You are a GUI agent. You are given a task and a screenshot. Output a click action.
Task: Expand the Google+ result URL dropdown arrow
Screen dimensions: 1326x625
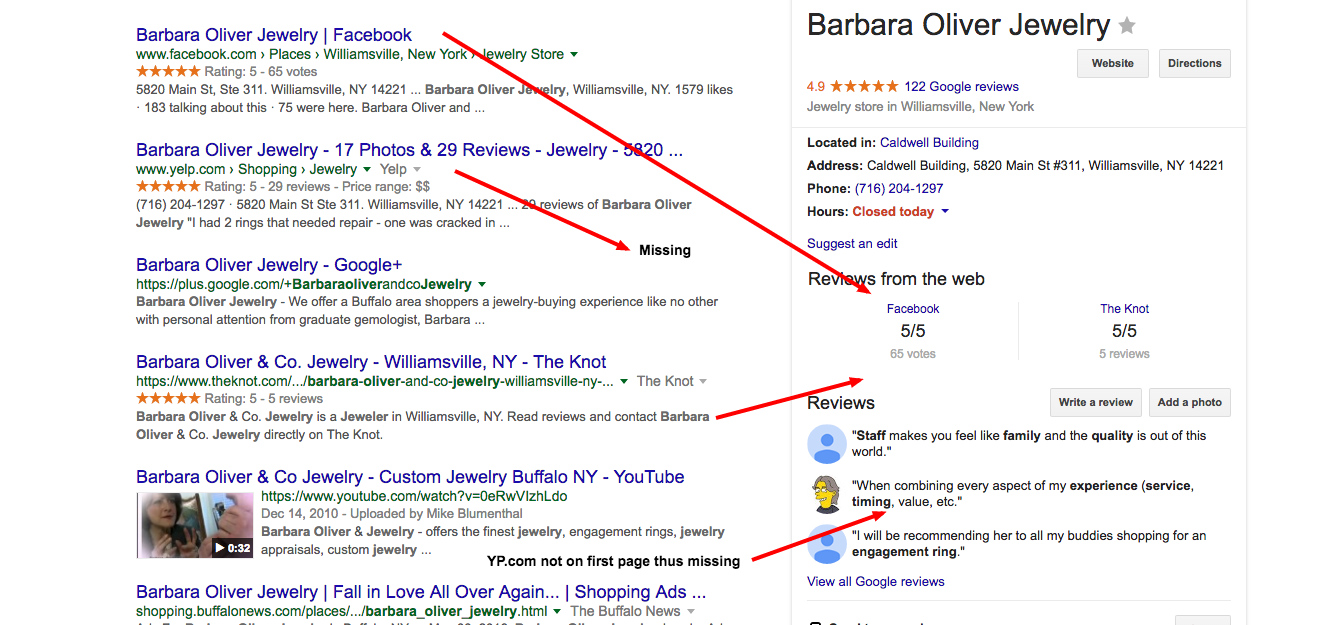pos(482,285)
